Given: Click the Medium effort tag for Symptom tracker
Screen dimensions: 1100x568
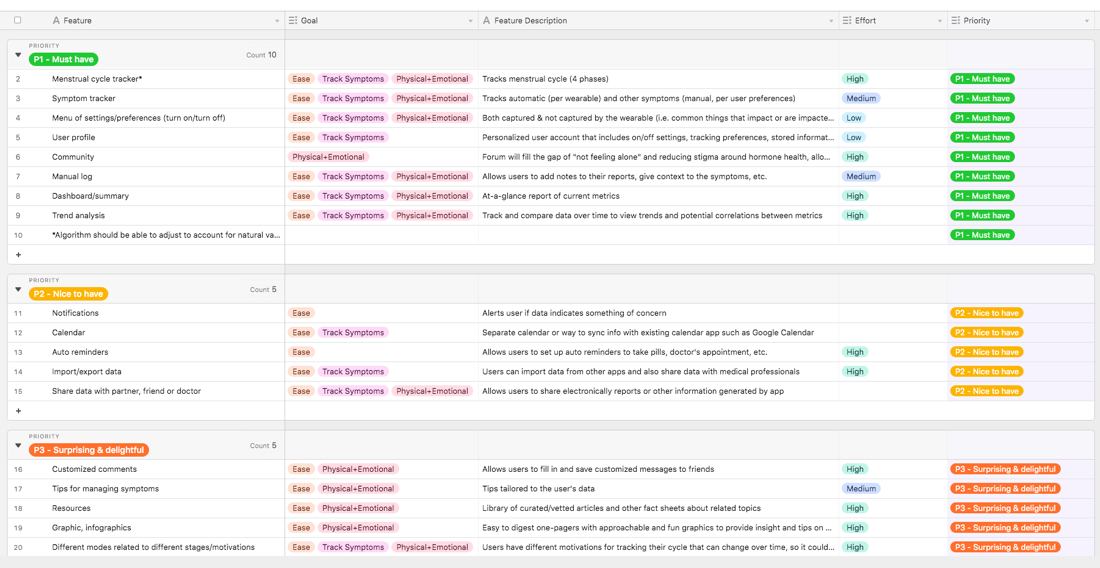Looking at the screenshot, I should coord(861,98).
